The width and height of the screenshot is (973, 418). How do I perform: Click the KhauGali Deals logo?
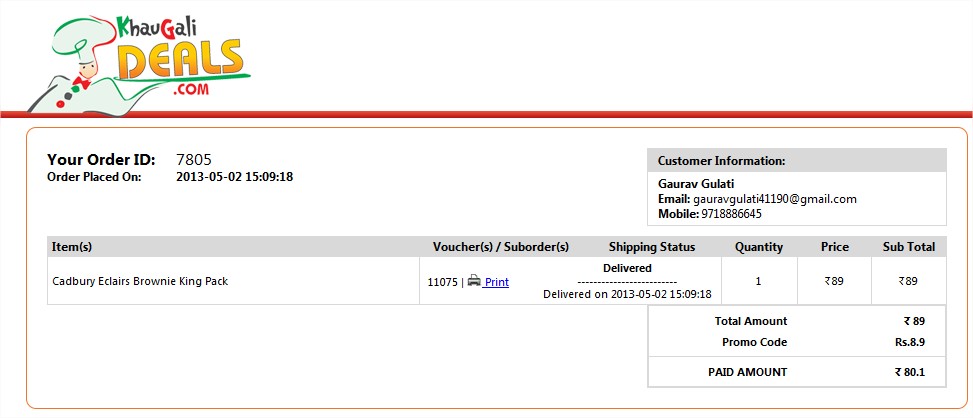coord(139,64)
